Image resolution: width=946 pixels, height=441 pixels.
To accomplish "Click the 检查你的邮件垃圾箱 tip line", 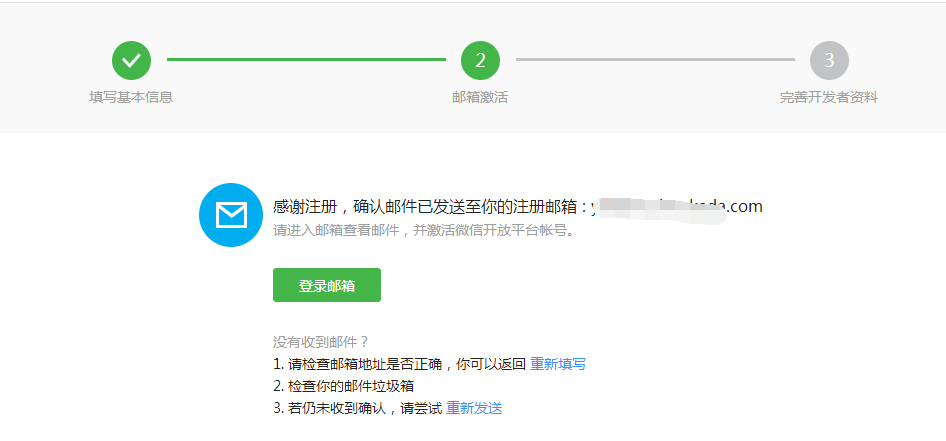I will [343, 387].
